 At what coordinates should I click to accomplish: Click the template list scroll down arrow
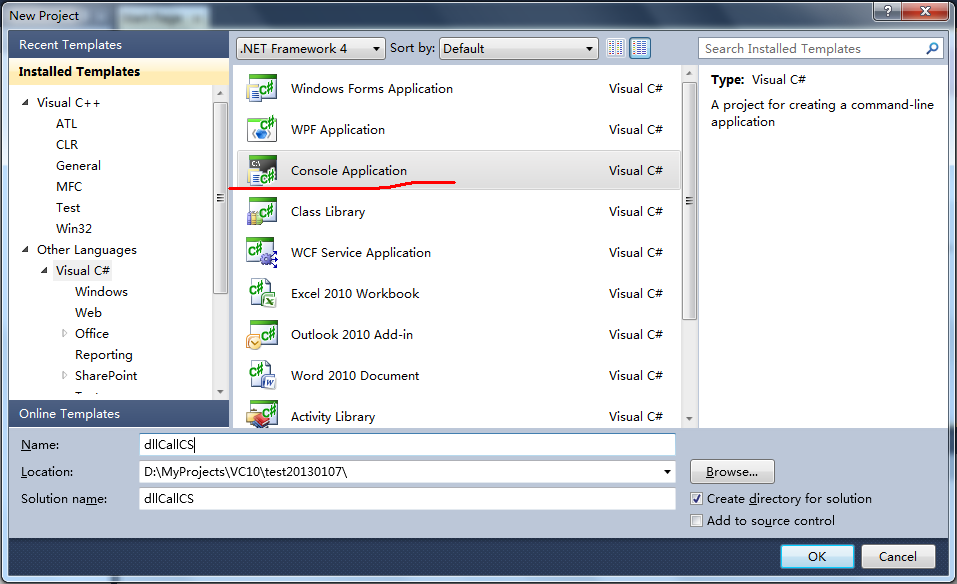pyautogui.click(x=689, y=419)
